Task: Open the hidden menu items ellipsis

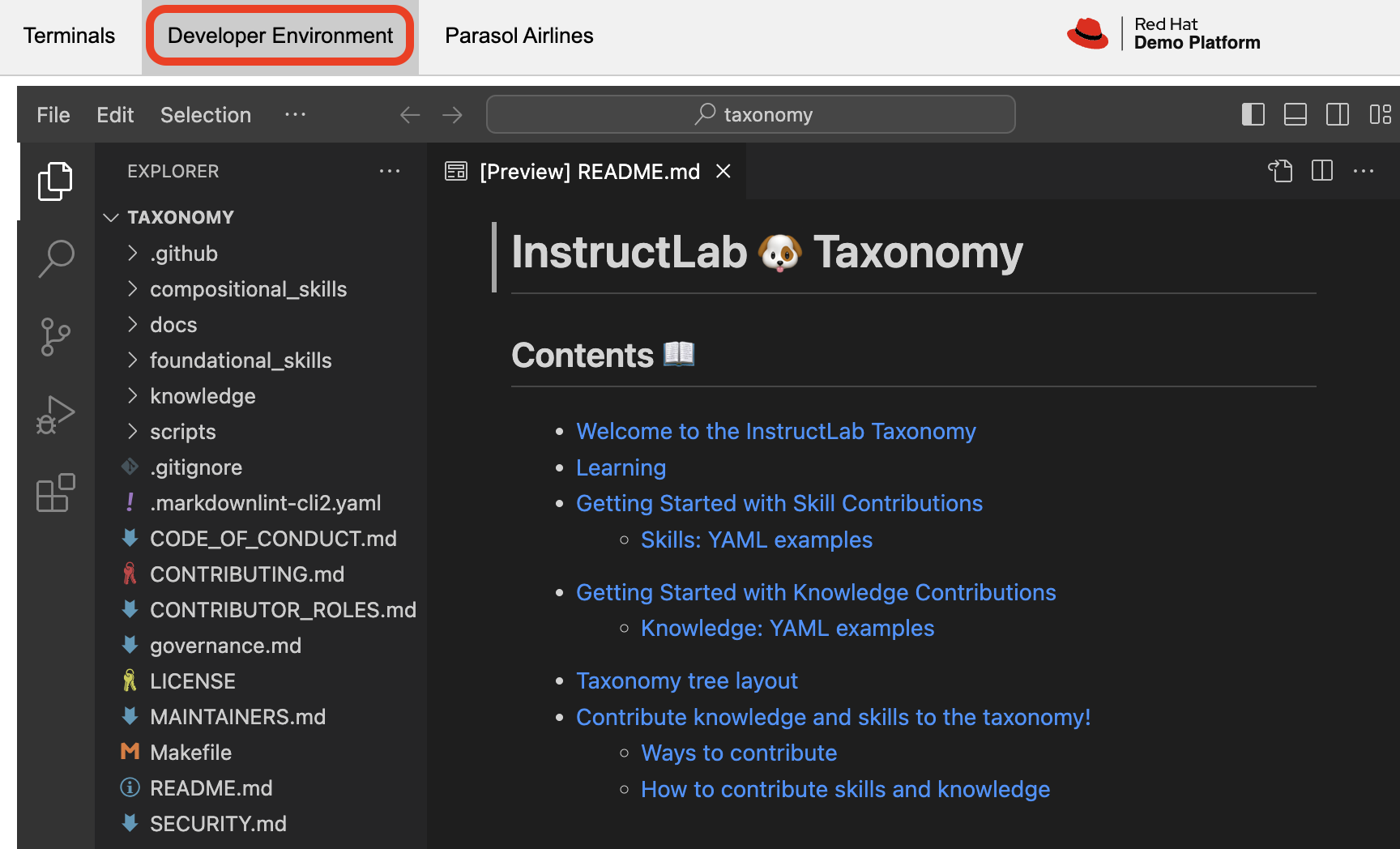Action: 295,114
